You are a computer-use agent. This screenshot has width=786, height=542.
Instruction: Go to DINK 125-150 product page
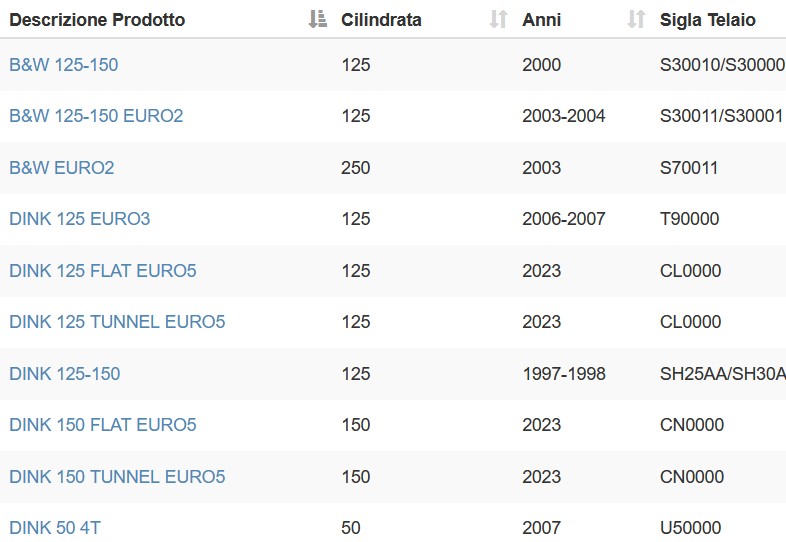click(65, 374)
